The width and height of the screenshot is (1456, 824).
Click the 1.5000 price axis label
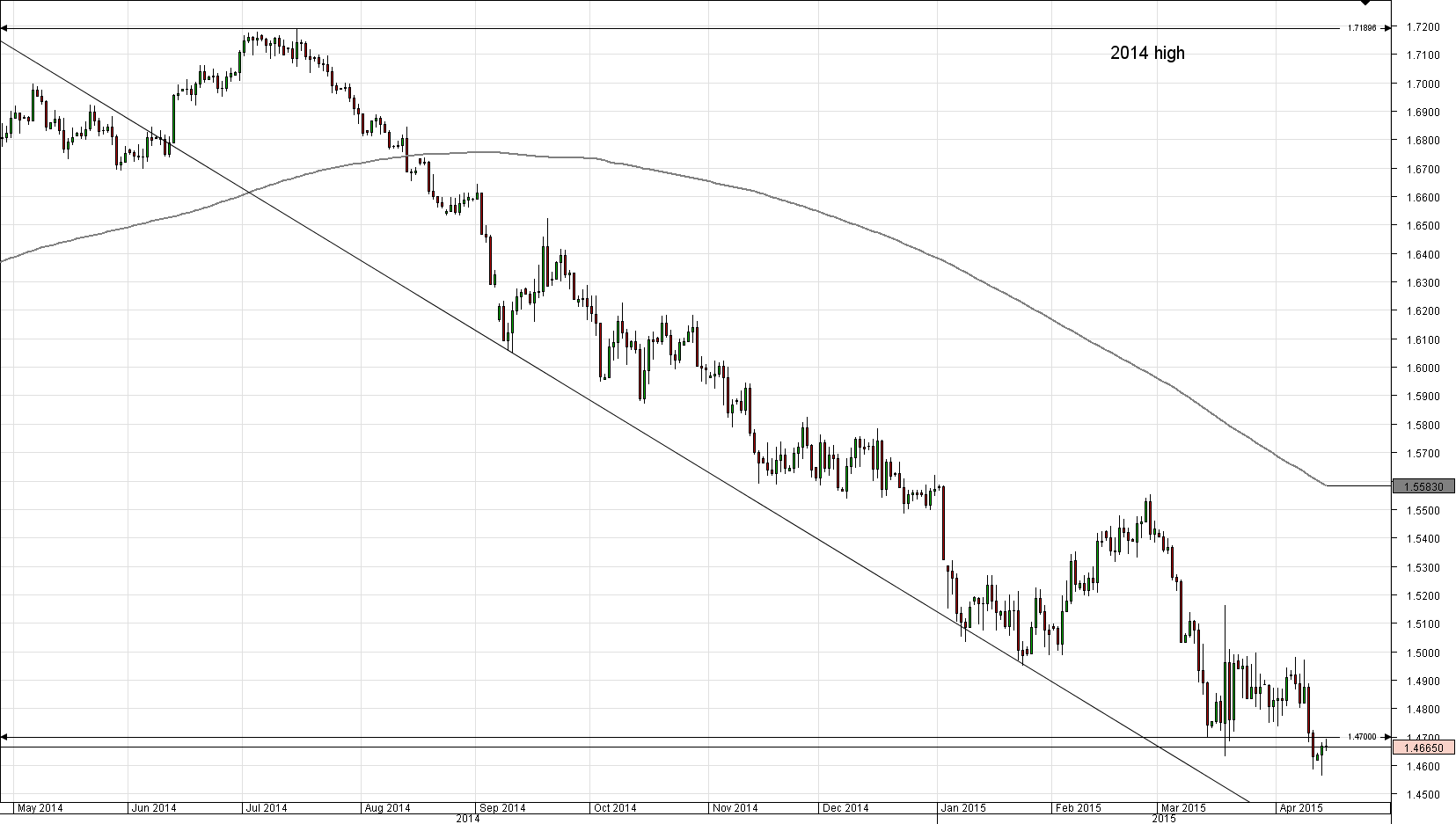click(1423, 653)
